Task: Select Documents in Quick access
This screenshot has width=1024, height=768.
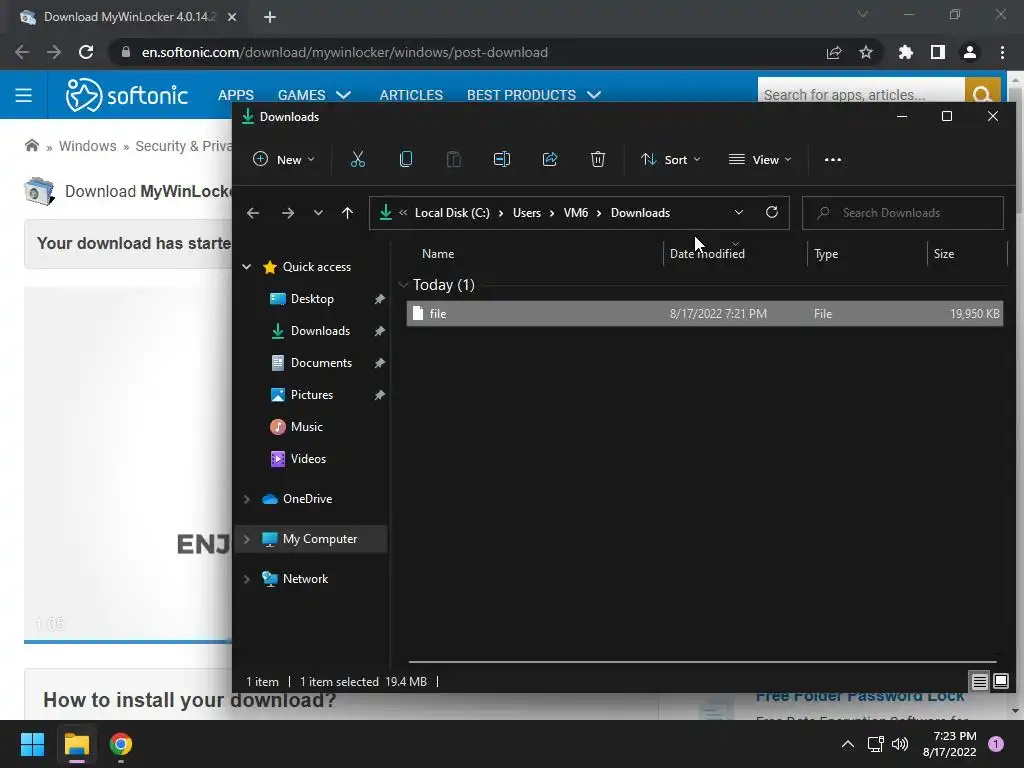Action: [321, 362]
